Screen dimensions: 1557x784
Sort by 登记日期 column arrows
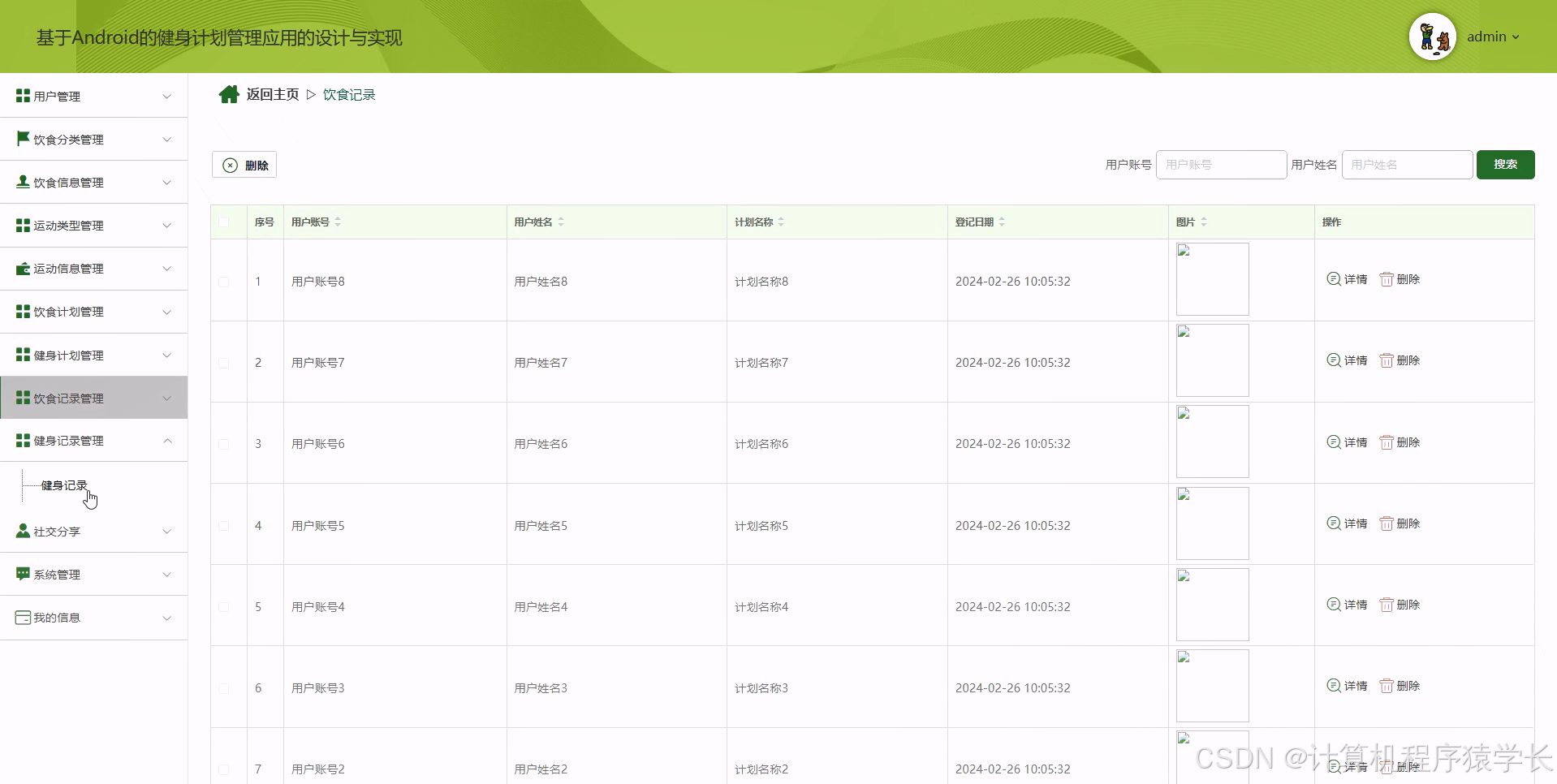[x=1002, y=222]
